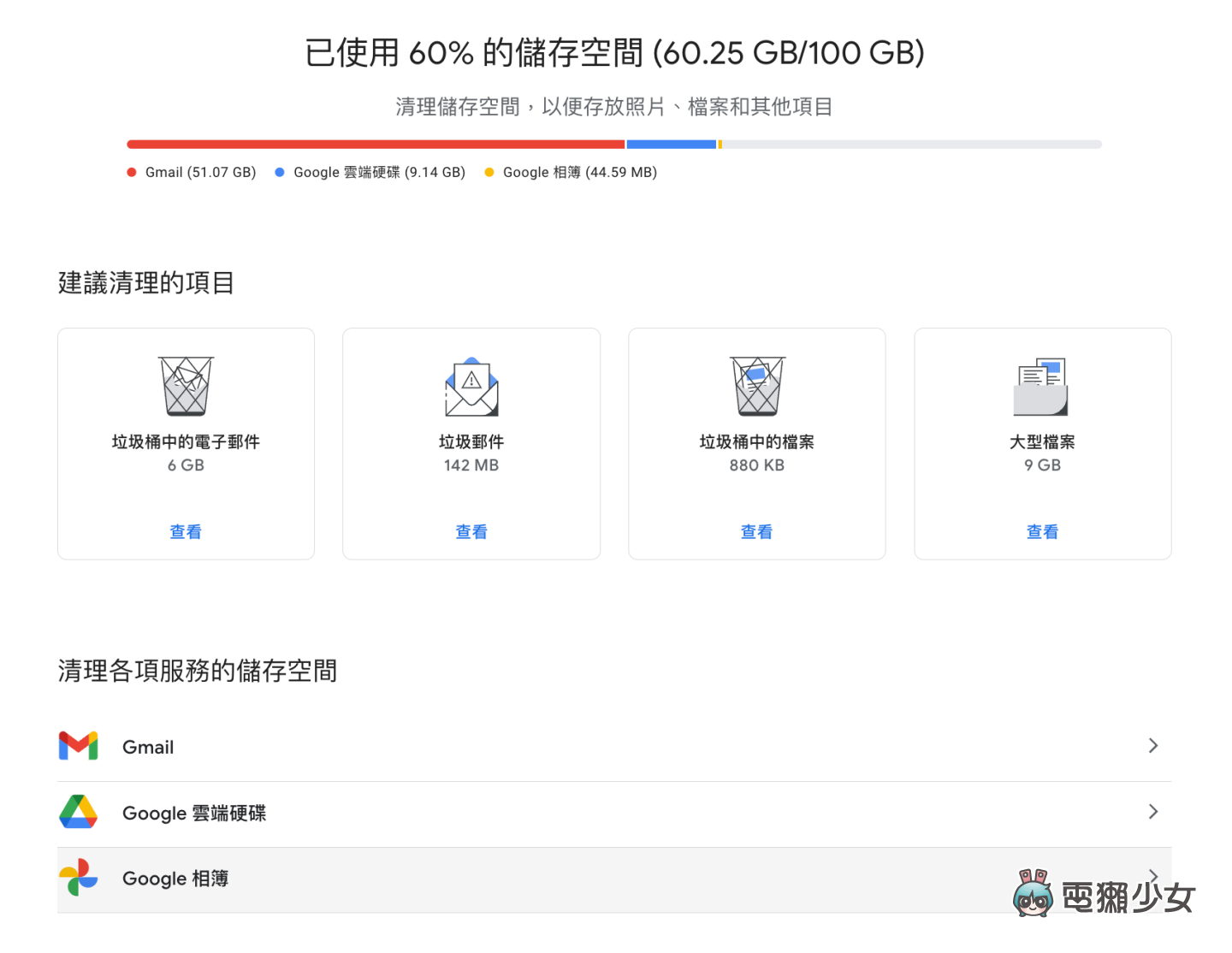Click the large files document icon
The width and height of the screenshot is (1232, 953).
click(1041, 387)
